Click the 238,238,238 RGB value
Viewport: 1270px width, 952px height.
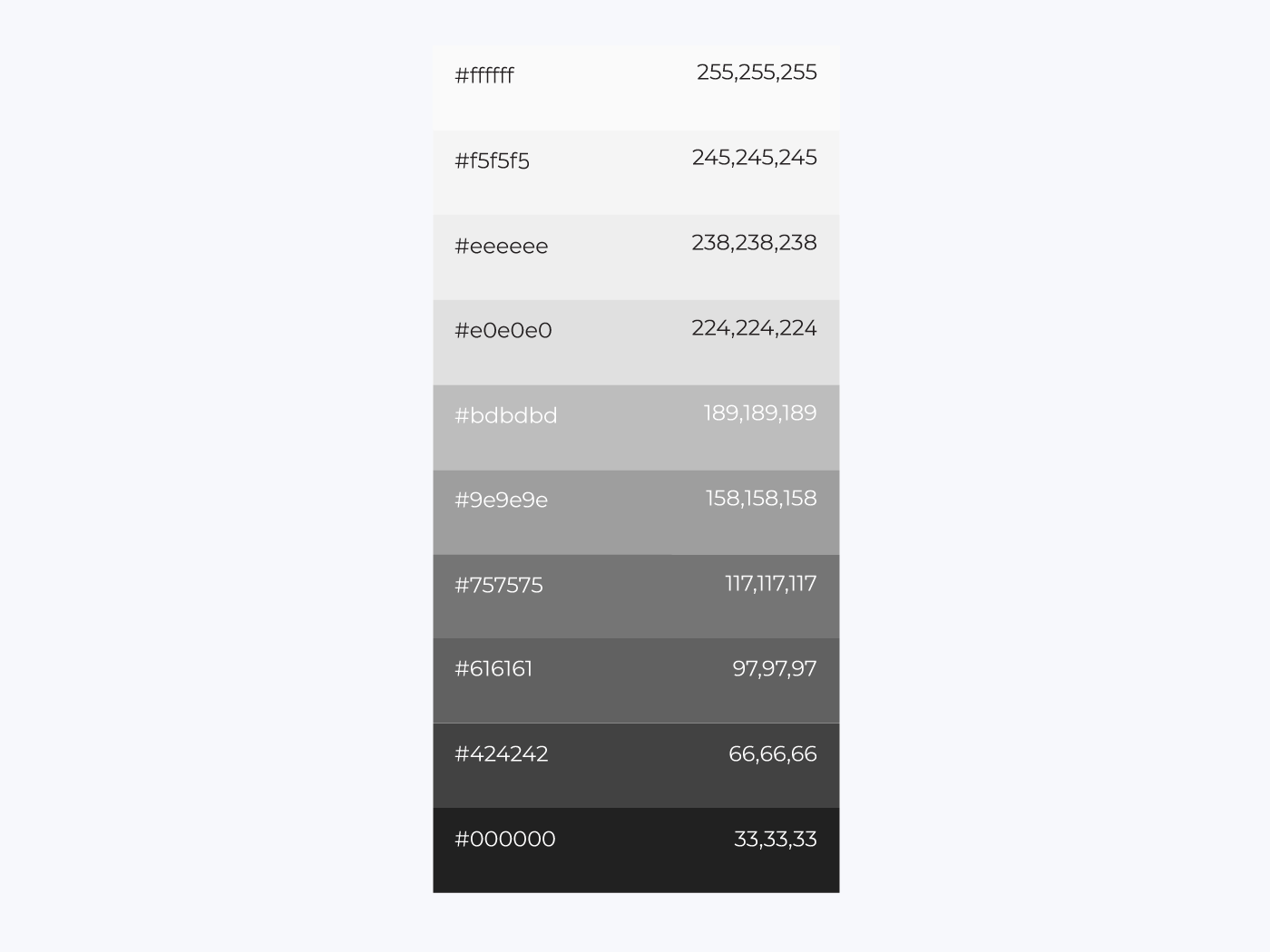click(754, 243)
